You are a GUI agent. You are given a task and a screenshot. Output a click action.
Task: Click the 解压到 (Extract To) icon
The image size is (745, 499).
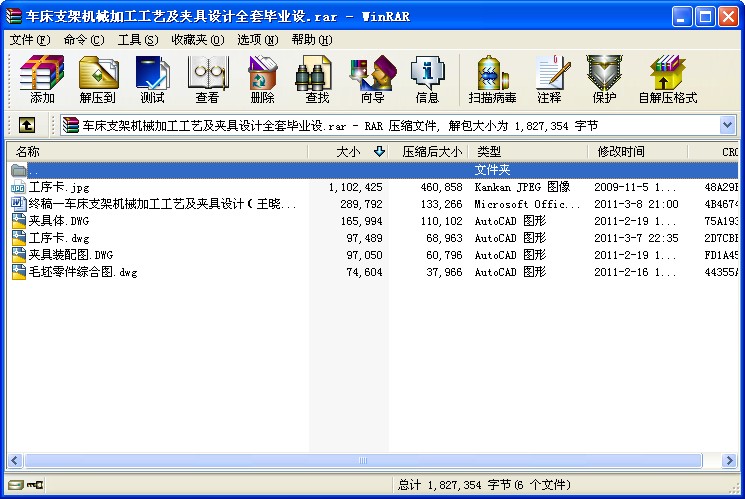pyautogui.click(x=98, y=79)
